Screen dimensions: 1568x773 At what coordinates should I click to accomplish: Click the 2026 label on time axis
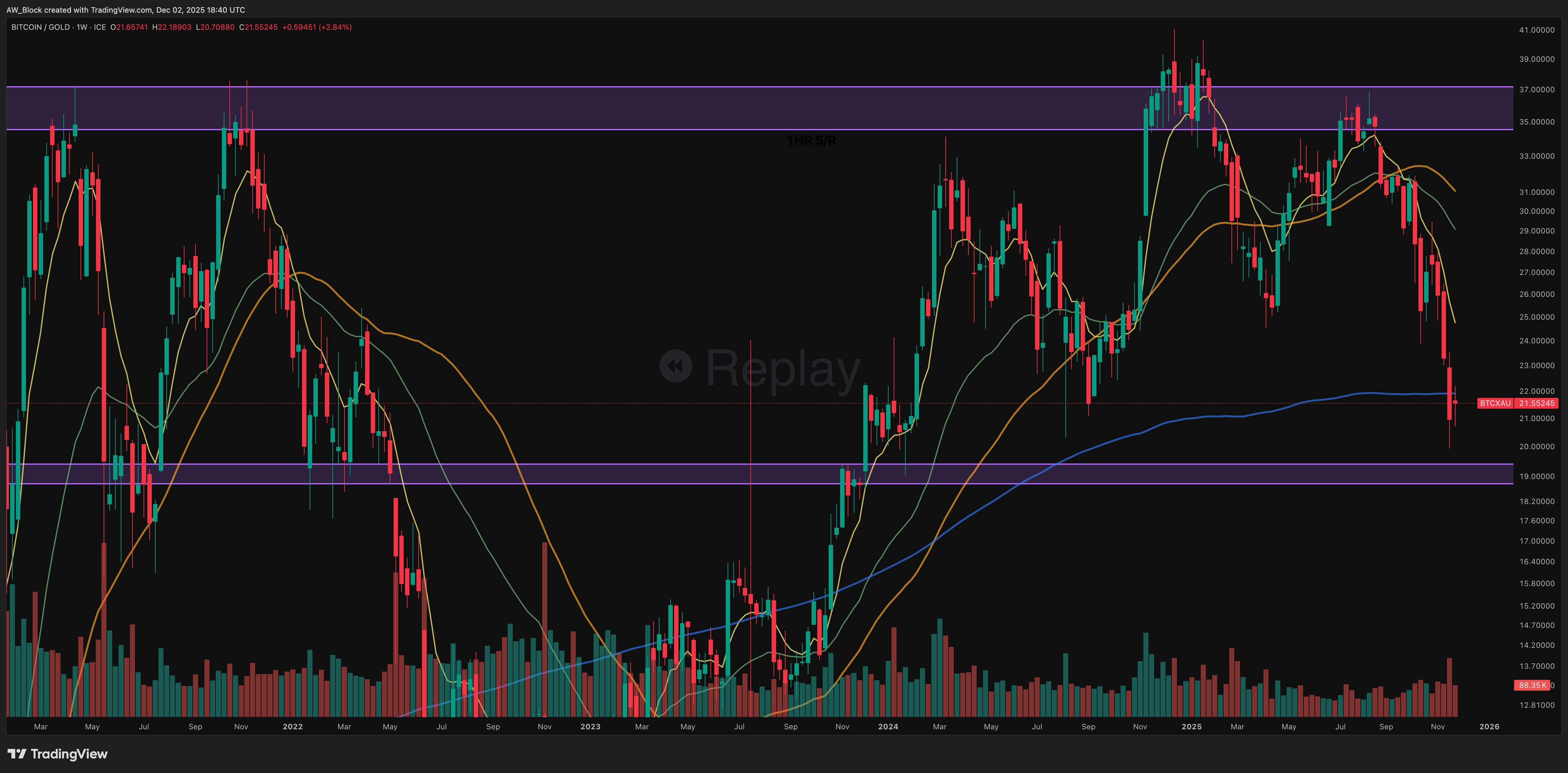tap(1489, 727)
